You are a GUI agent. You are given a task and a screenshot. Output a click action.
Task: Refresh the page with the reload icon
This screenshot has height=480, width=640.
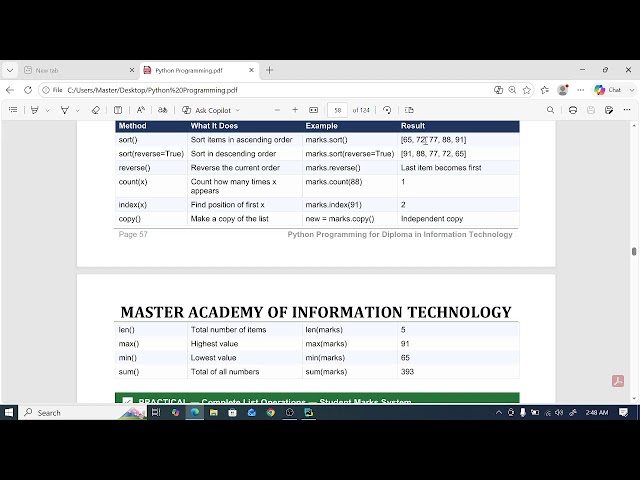coord(28,90)
